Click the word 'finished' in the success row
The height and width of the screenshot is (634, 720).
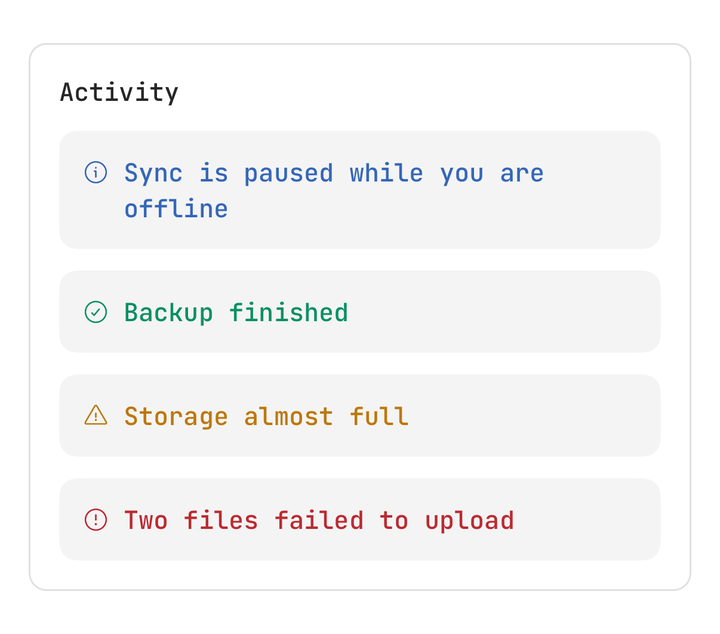pos(288,313)
